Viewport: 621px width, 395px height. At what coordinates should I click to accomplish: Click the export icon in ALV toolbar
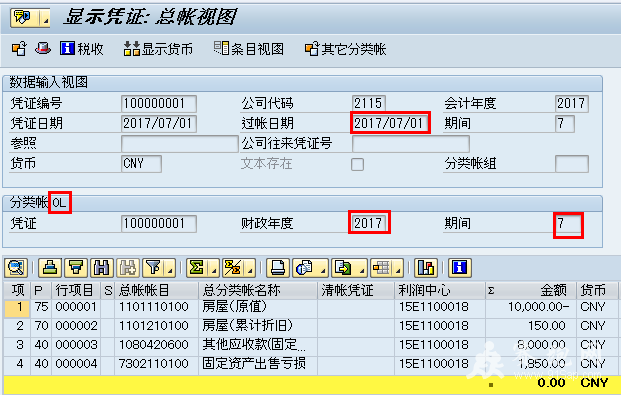(343, 268)
